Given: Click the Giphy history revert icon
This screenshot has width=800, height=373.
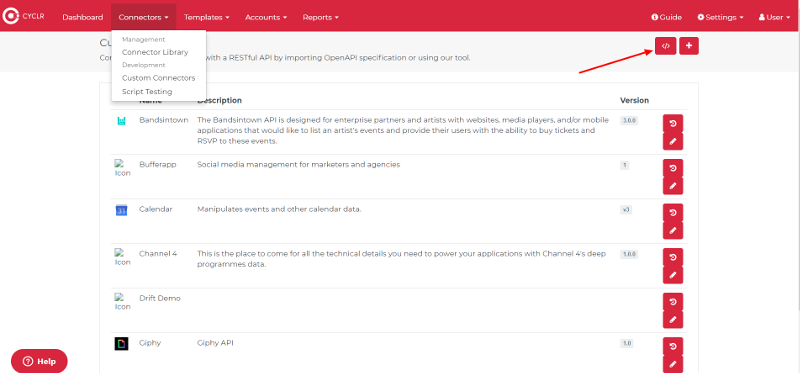Looking at the screenshot, I should (672, 346).
